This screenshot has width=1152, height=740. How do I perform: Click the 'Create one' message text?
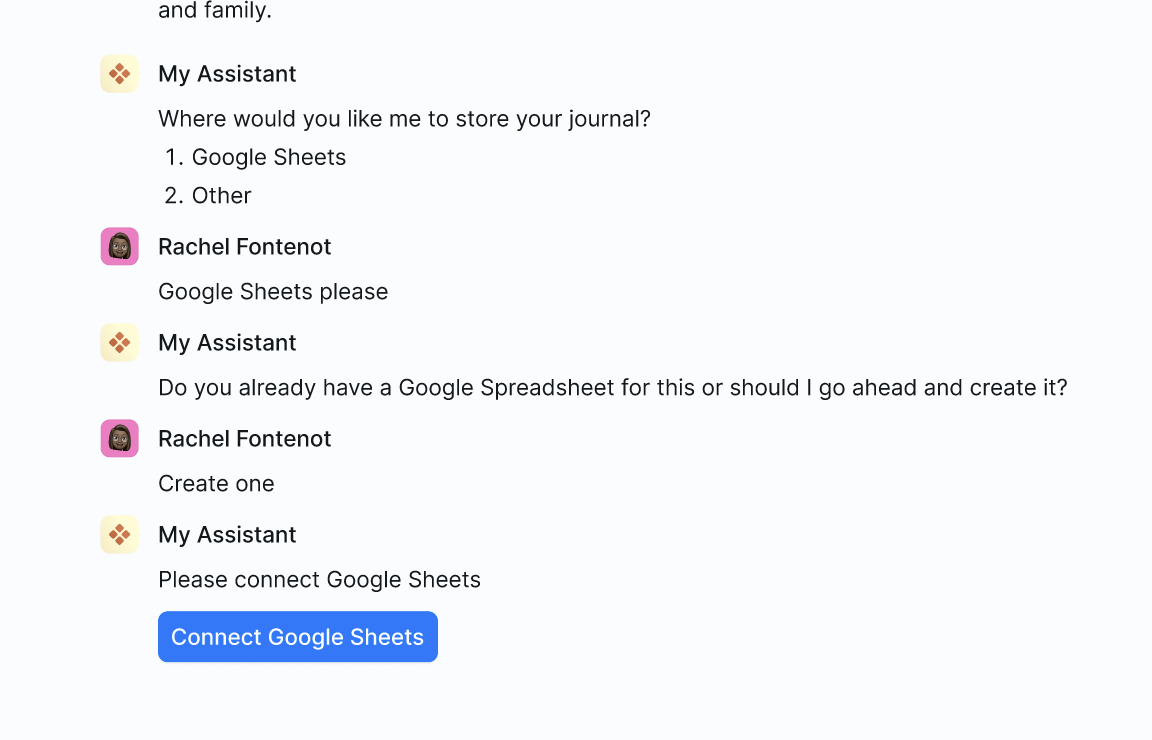pyautogui.click(x=216, y=483)
